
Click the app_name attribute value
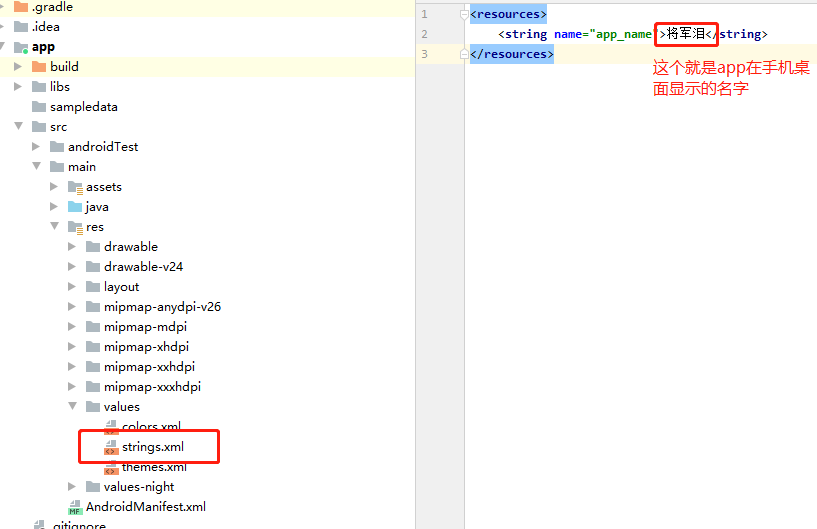622,34
